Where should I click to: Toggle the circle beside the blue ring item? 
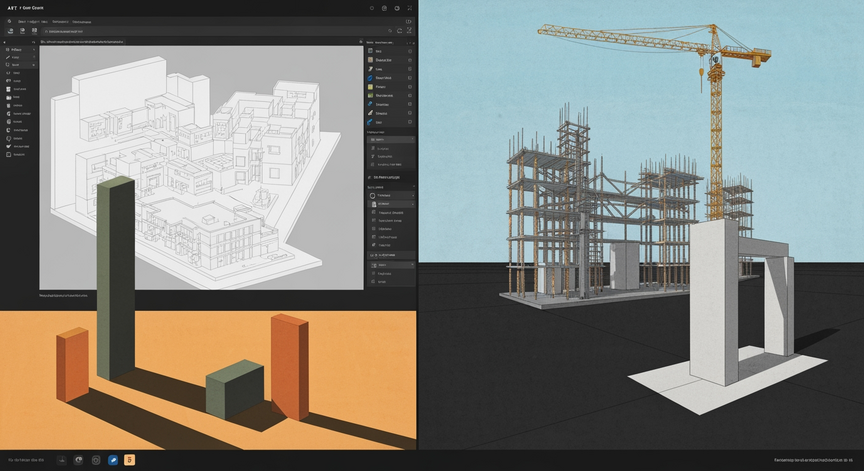410,78
